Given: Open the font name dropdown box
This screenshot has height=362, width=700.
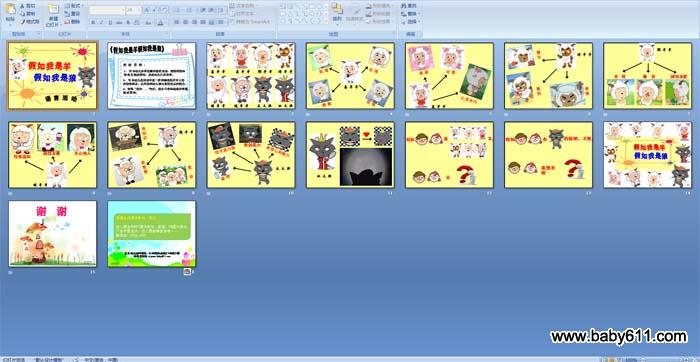Looking at the screenshot, I should tap(106, 9).
